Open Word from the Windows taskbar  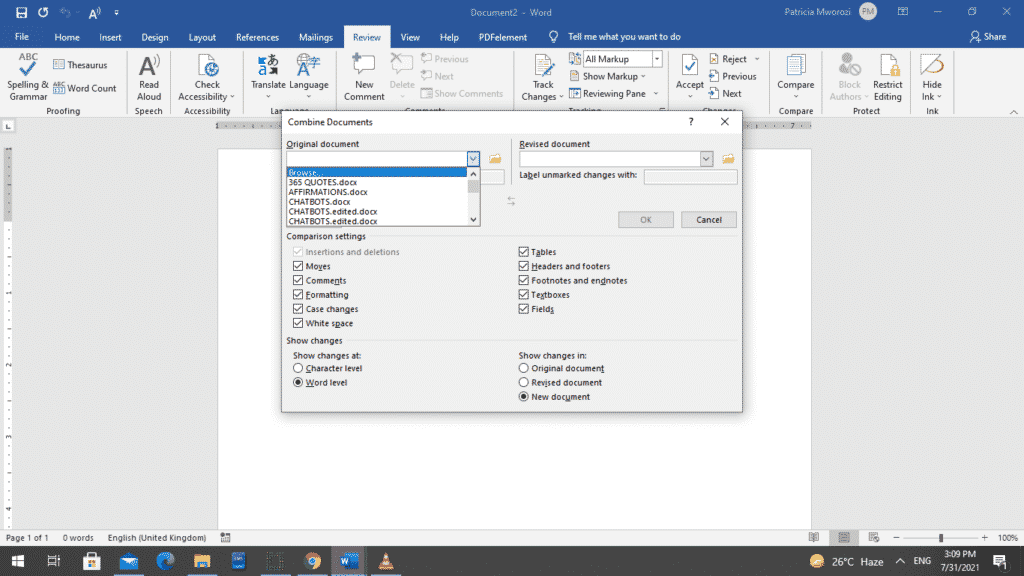click(x=349, y=561)
